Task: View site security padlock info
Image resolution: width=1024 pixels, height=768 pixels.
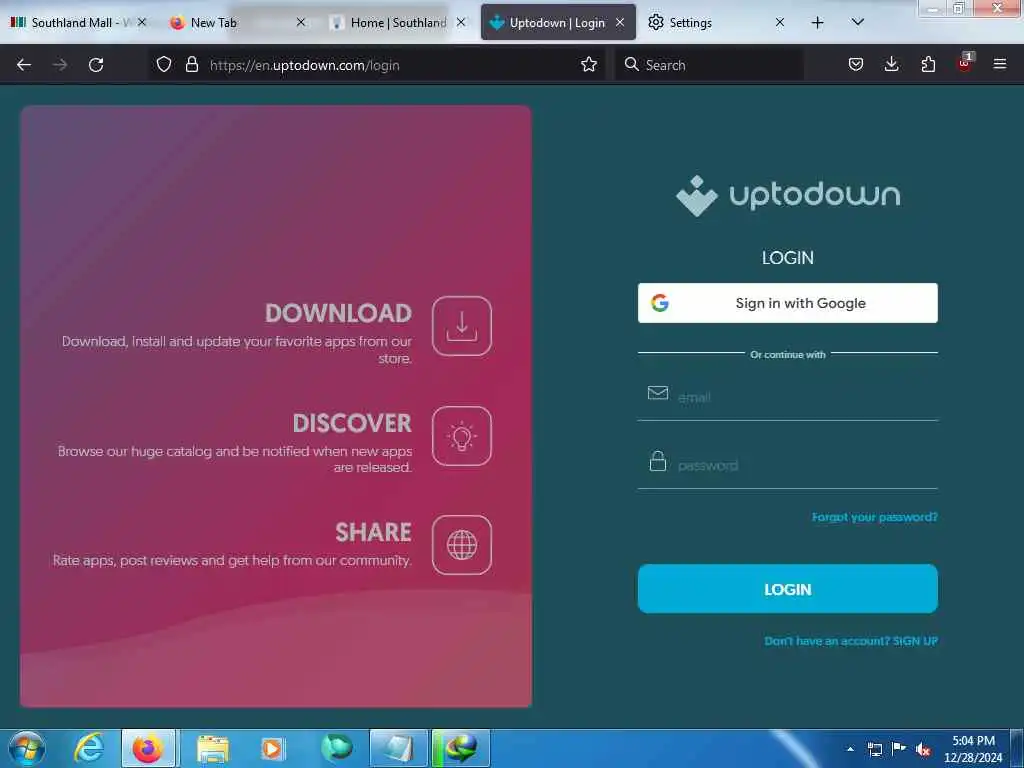Action: click(x=191, y=65)
